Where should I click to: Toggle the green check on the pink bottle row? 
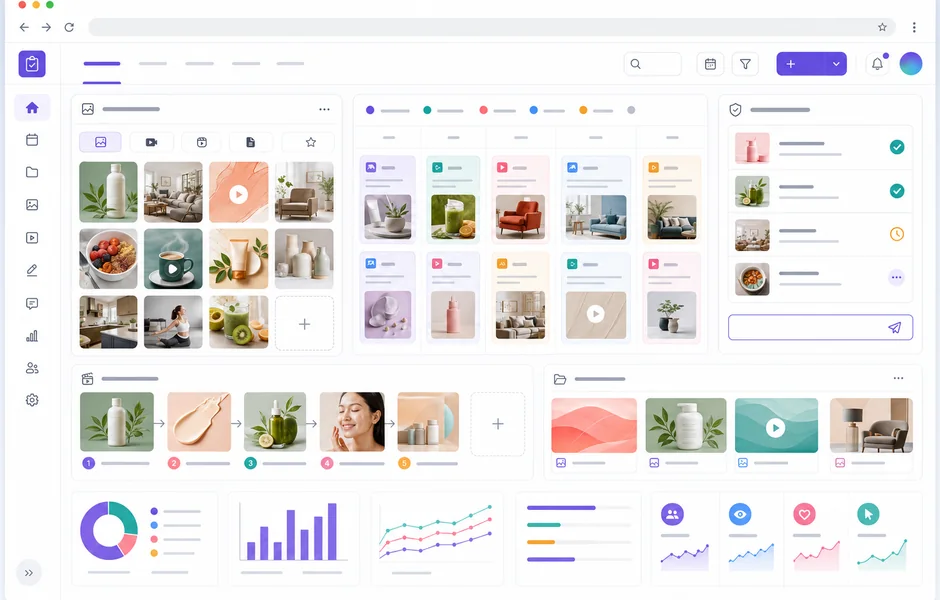click(897, 147)
